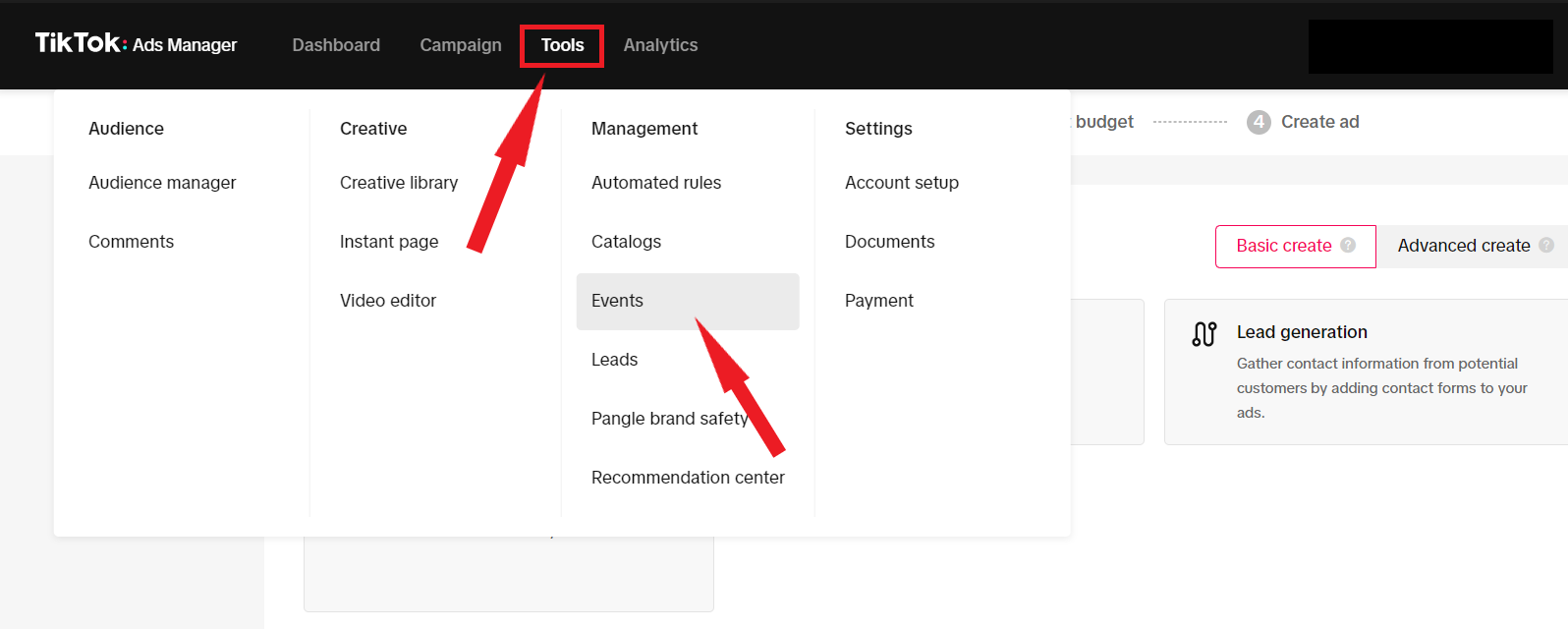Switch to the Analytics tab
The width and height of the screenshot is (1568, 629).
click(660, 45)
